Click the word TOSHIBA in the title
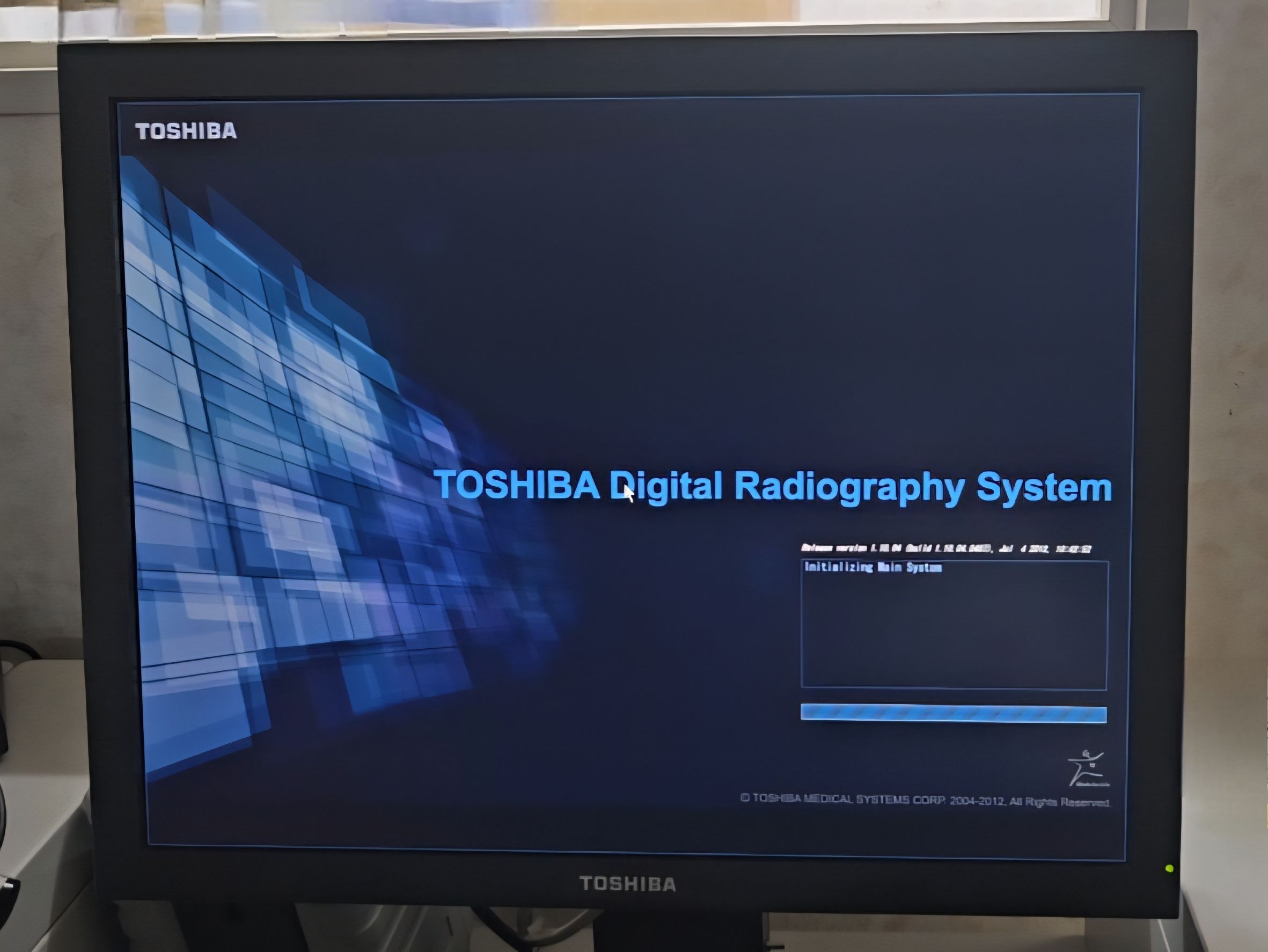Image resolution: width=1268 pixels, height=952 pixels. (517, 486)
